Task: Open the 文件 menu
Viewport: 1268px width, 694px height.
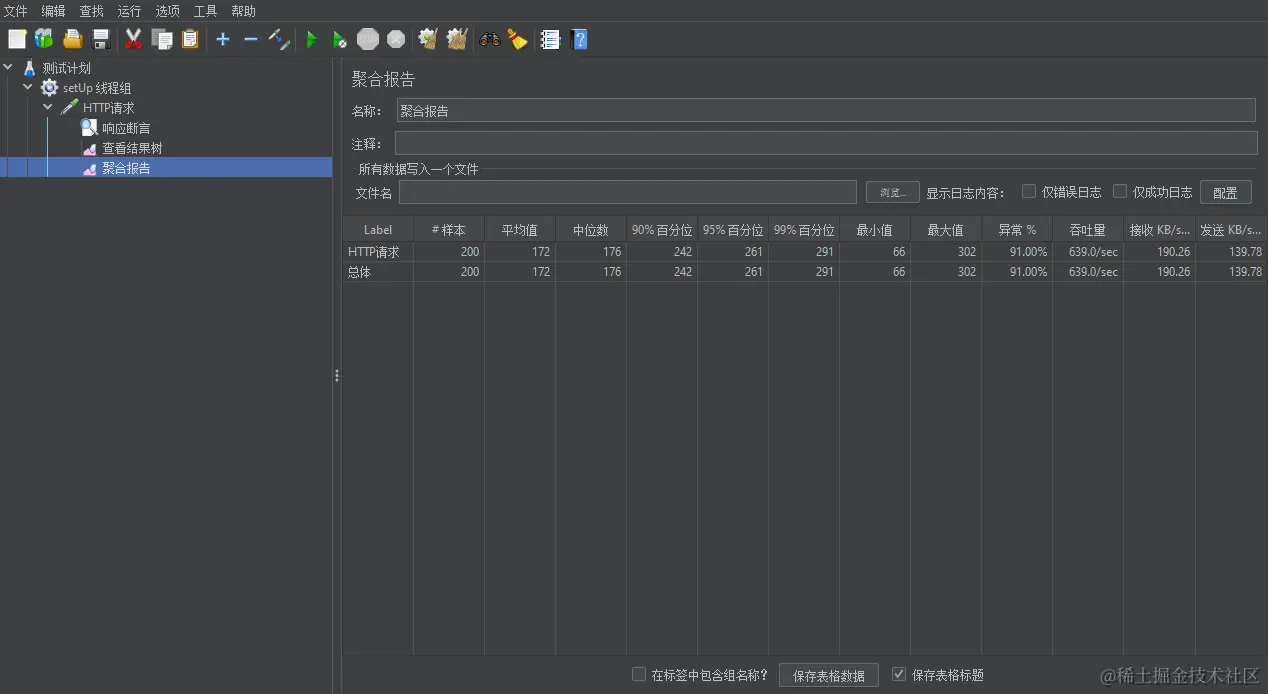Action: [16, 11]
